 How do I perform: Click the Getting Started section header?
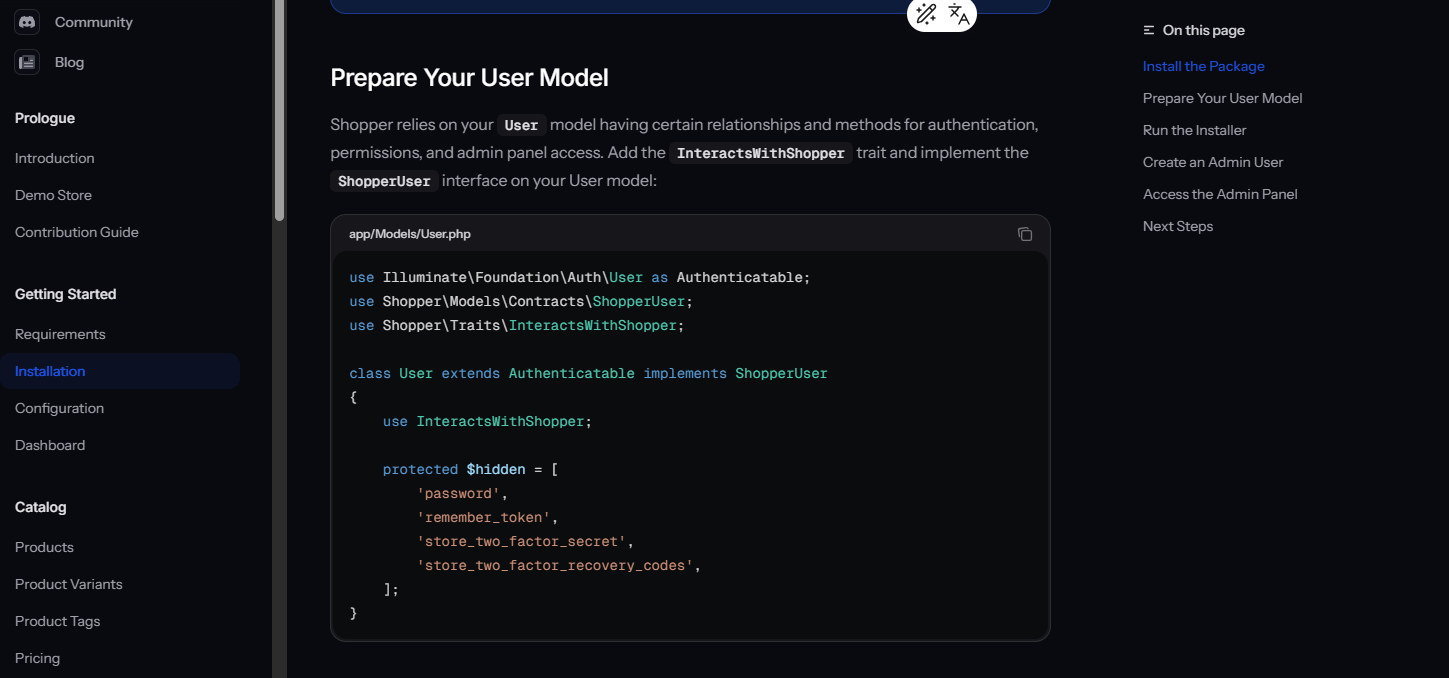pyautogui.click(x=66, y=294)
